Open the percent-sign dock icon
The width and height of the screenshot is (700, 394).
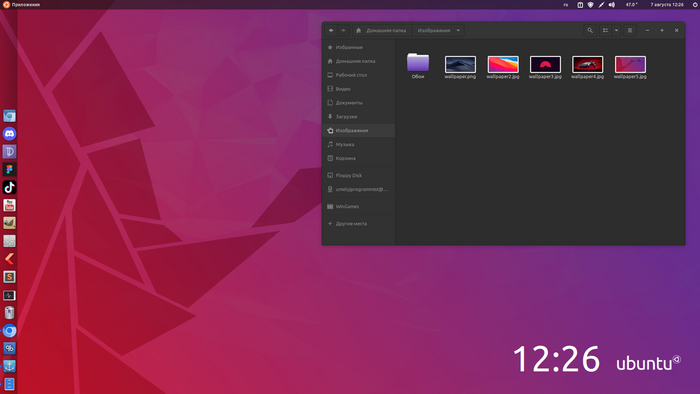(9, 348)
